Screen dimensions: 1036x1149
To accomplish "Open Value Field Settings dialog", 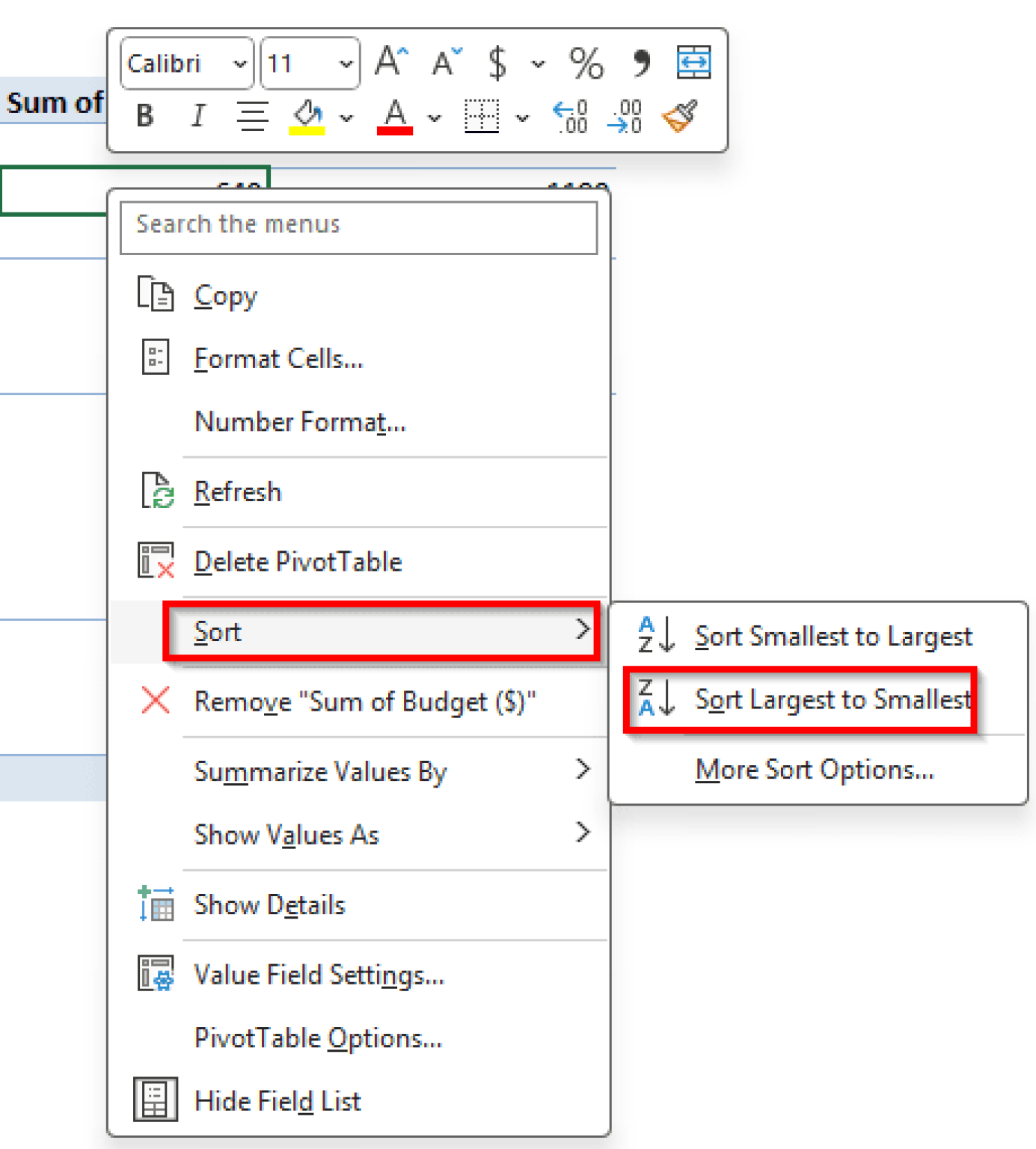I will coord(319,975).
